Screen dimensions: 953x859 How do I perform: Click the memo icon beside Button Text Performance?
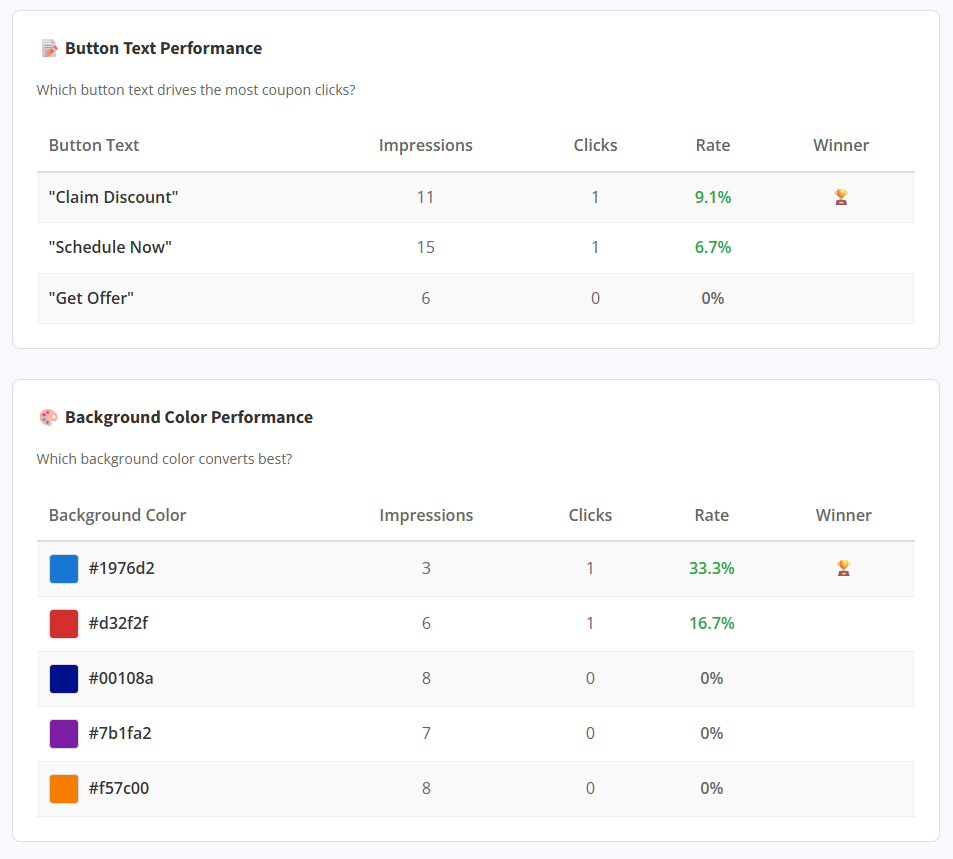click(x=48, y=48)
